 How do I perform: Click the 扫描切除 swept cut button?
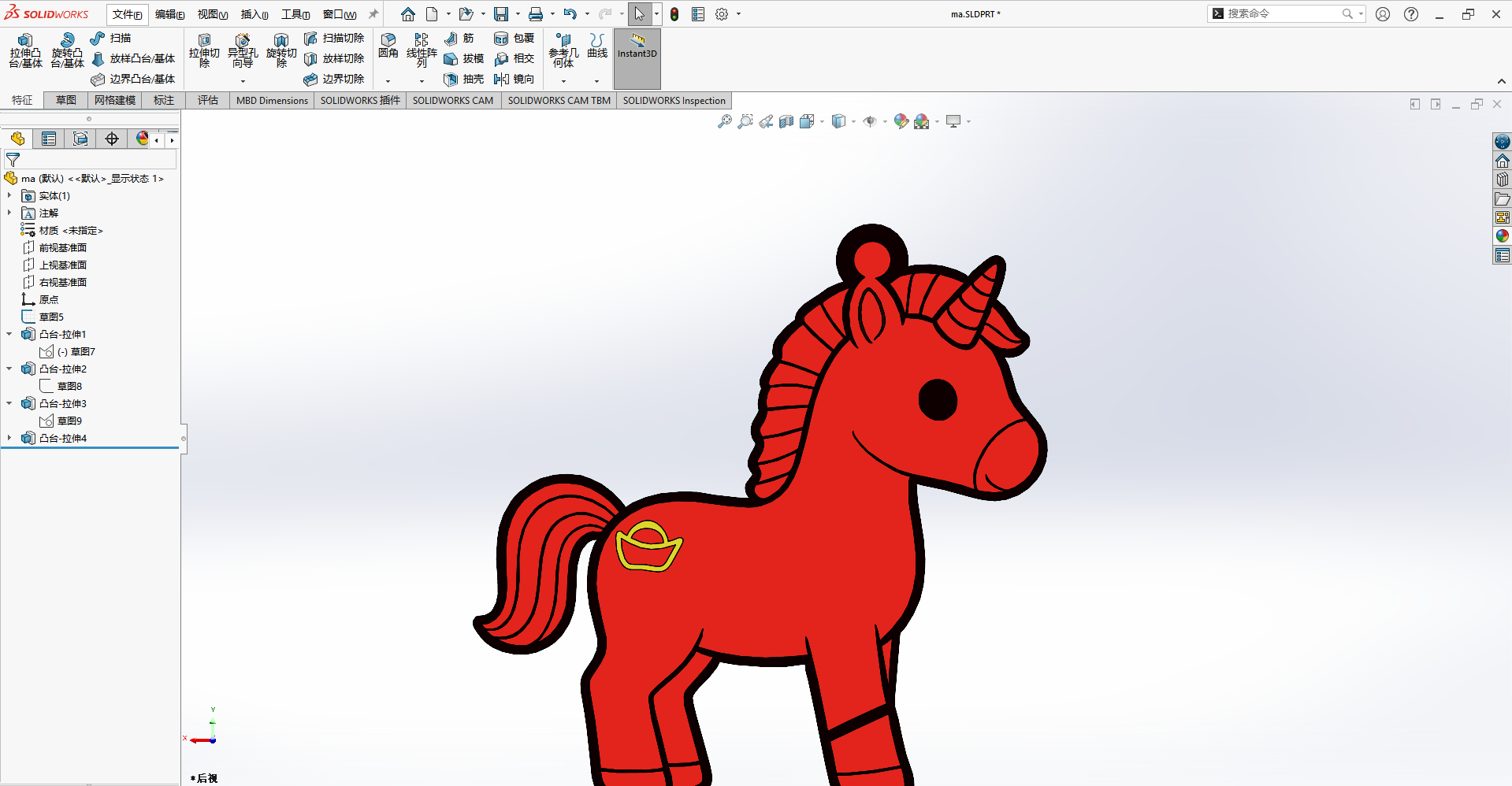tap(334, 38)
